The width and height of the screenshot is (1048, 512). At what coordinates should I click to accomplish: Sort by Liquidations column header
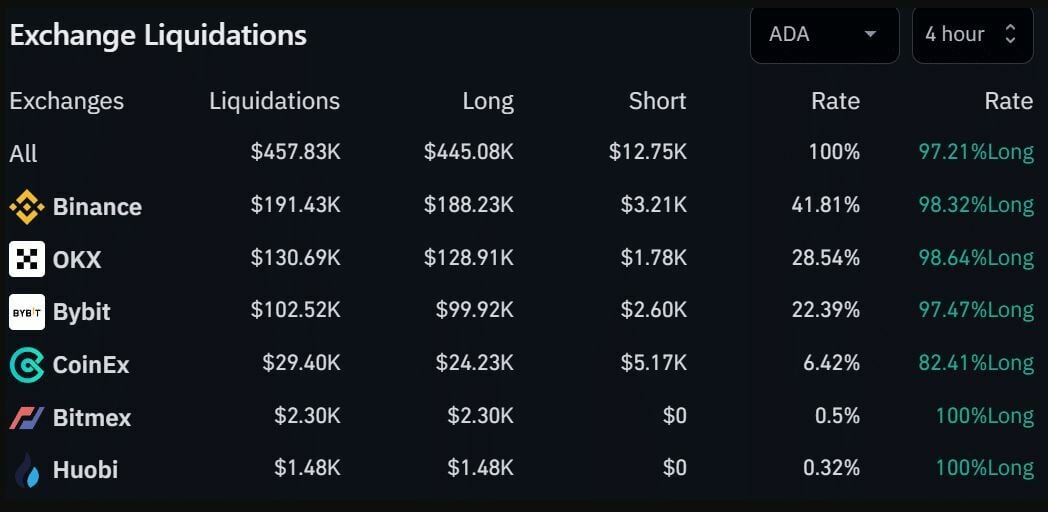[274, 101]
